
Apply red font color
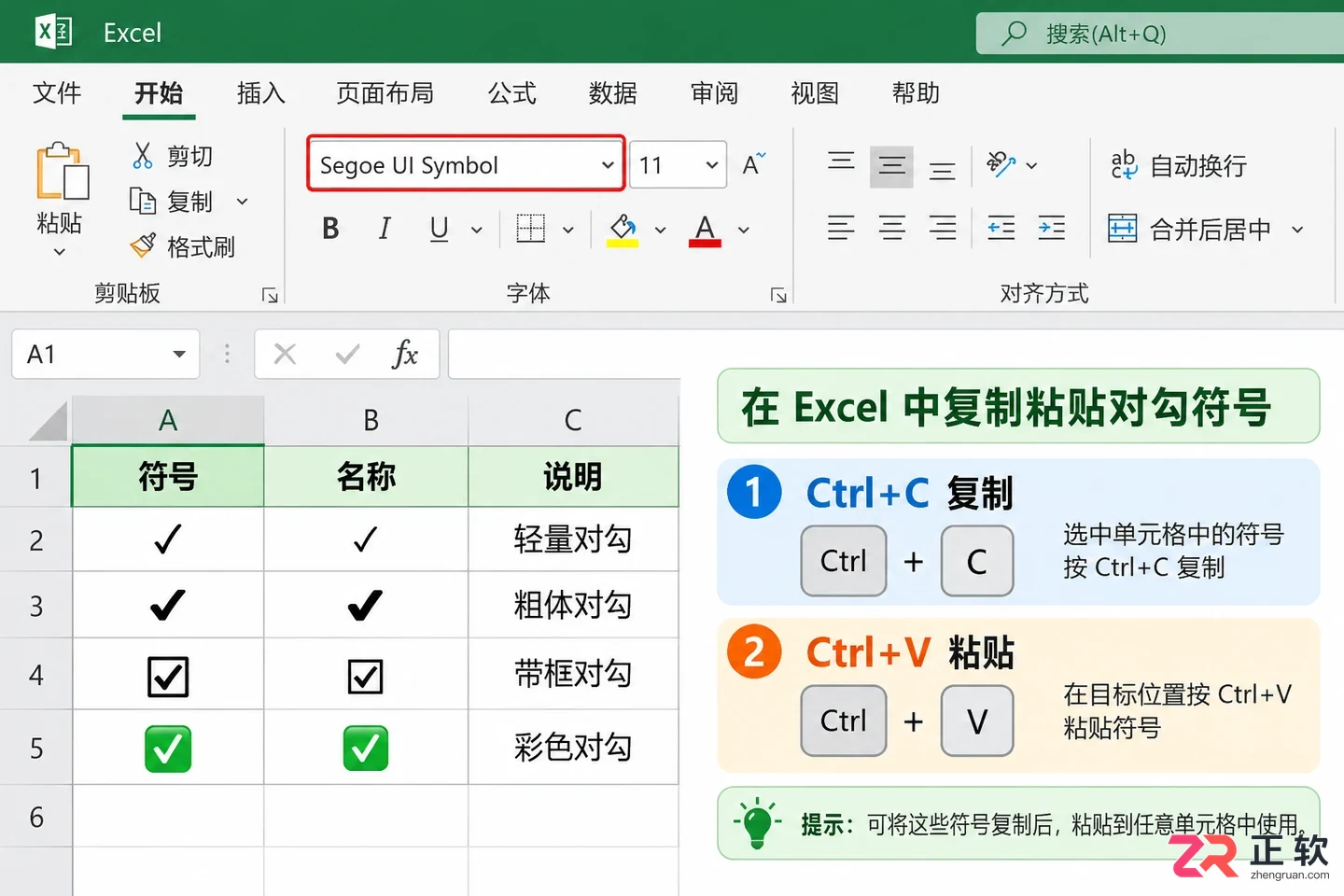click(705, 230)
